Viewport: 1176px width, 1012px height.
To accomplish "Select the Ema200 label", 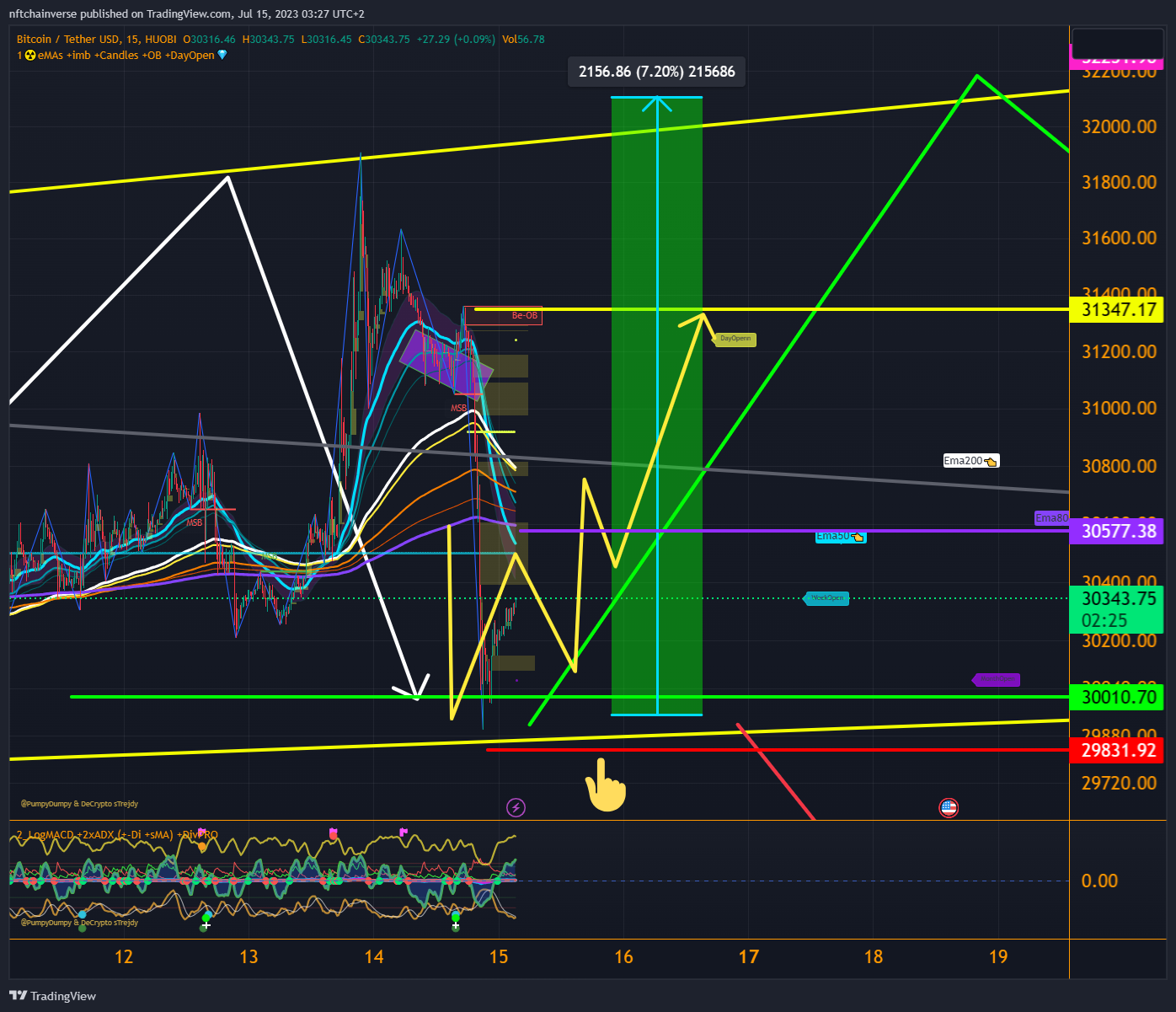I will tap(970, 461).
